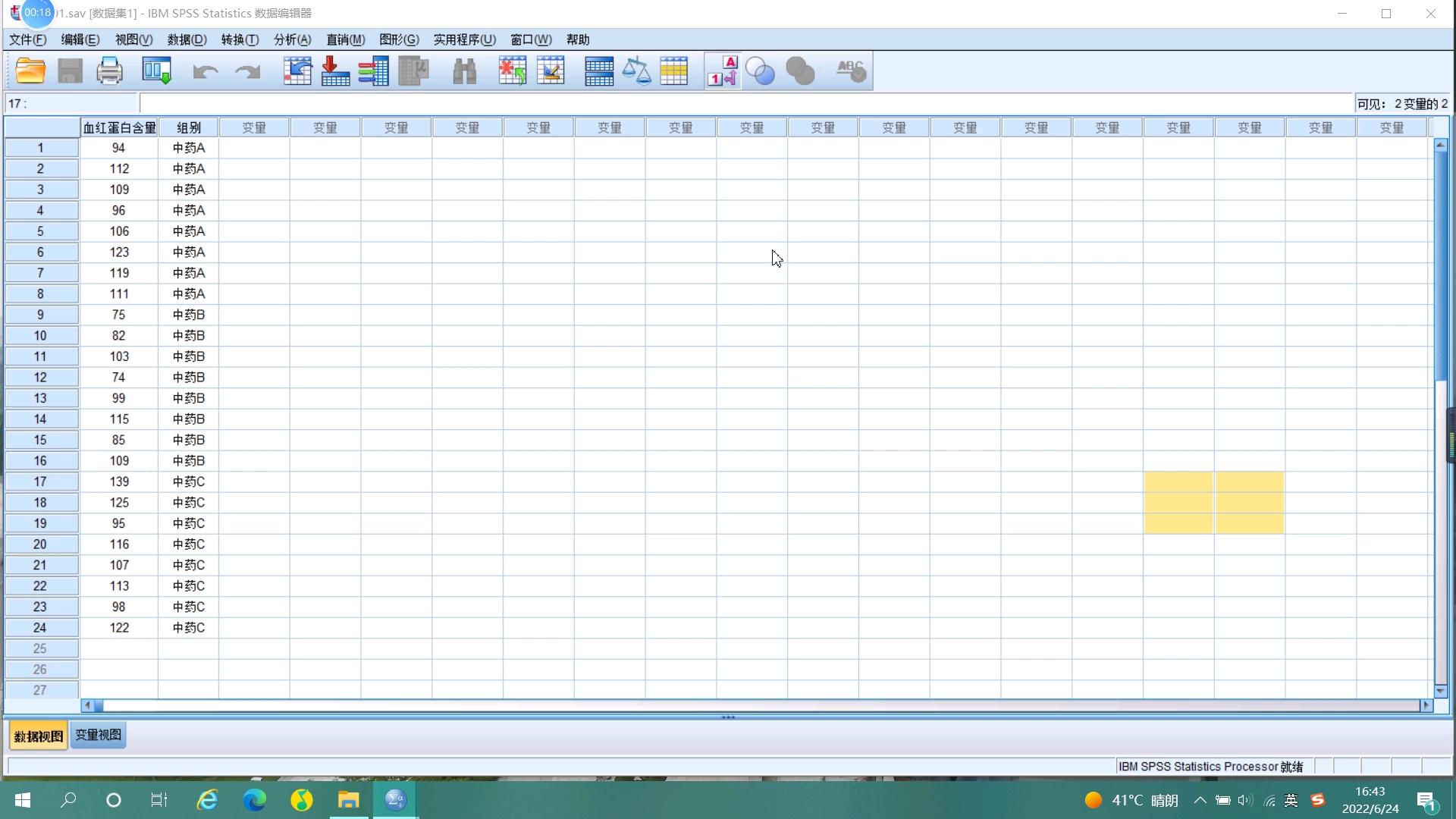Toggle the Value labels toolbar button
Screen dimensions: 1456x819
(x=722, y=71)
